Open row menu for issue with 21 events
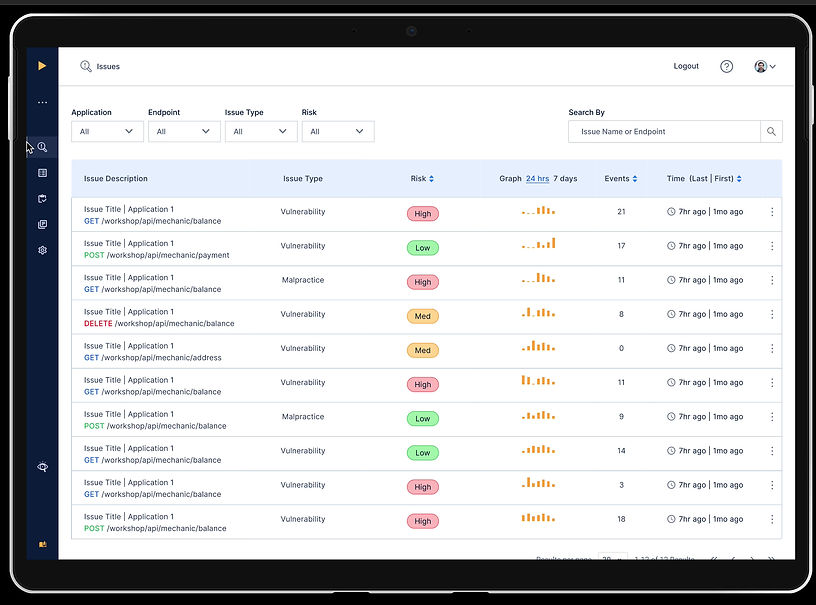 (x=772, y=212)
